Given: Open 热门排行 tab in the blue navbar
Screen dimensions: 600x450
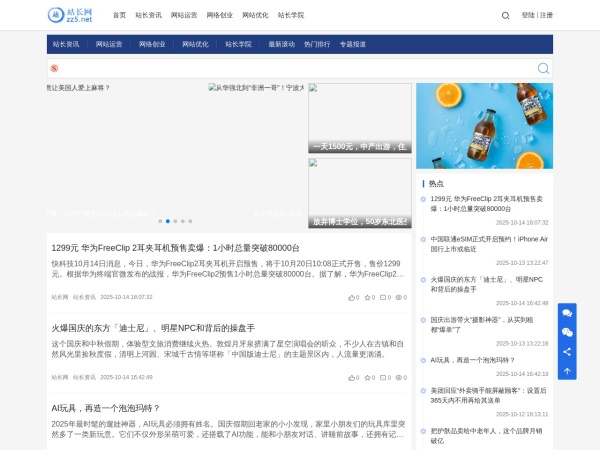Looking at the screenshot, I should 317,44.
